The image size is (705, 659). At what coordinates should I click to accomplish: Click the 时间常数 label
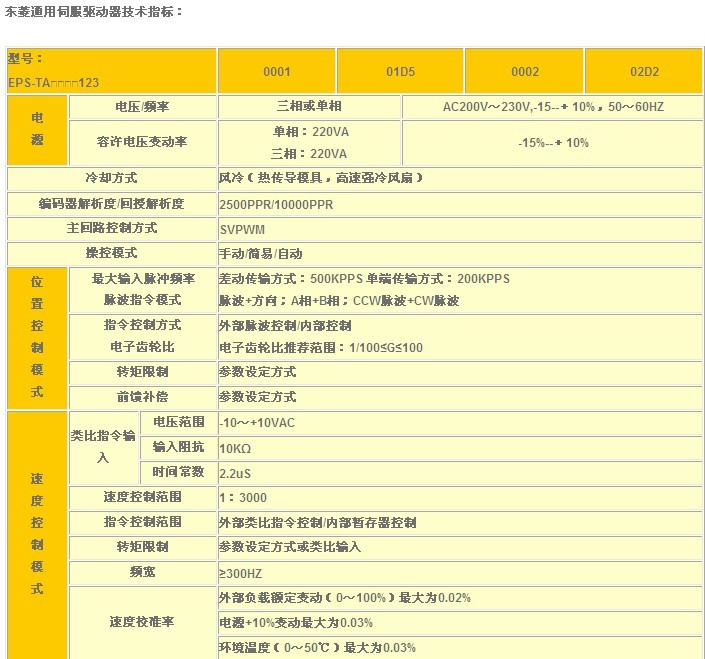pyautogui.click(x=178, y=472)
